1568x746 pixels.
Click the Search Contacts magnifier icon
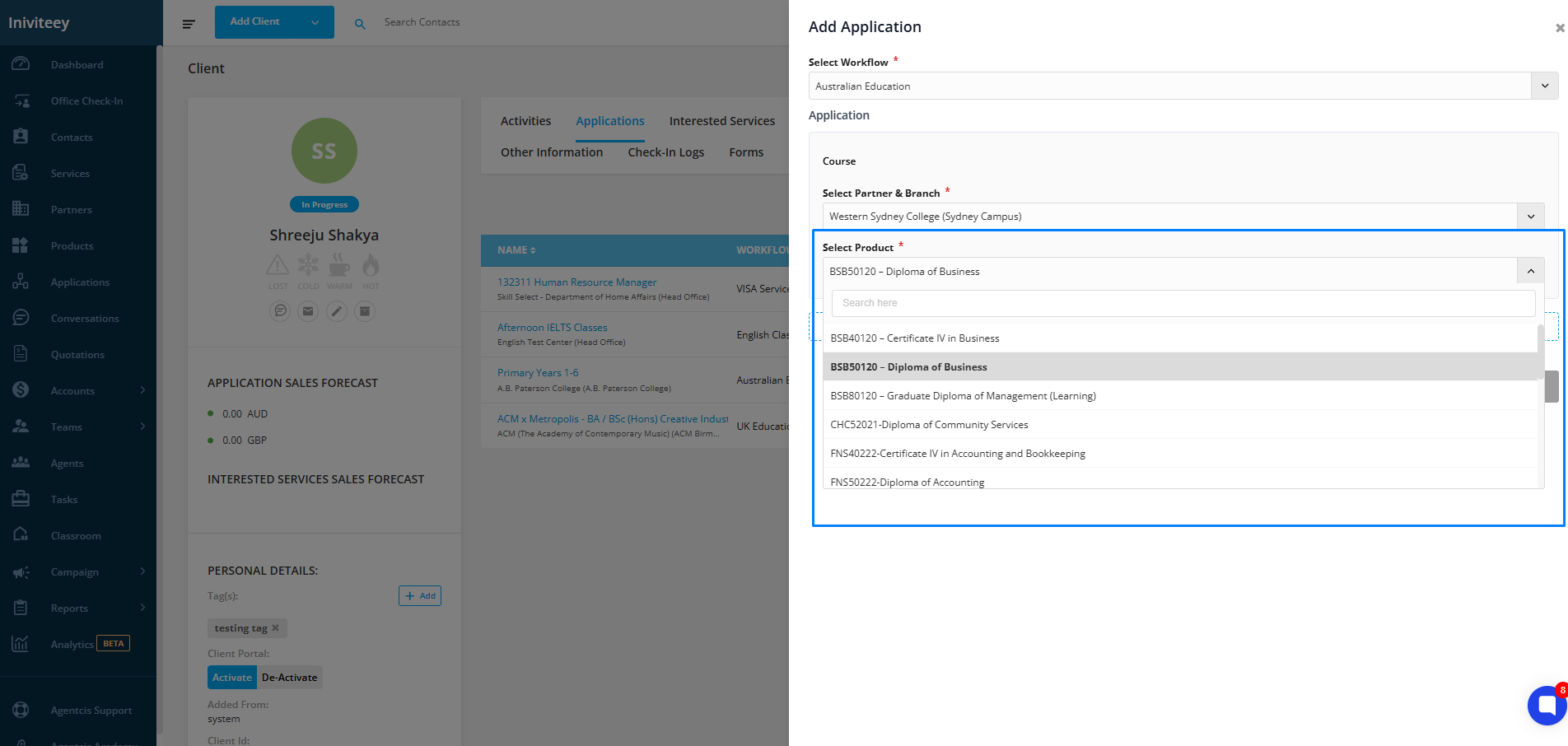click(360, 24)
